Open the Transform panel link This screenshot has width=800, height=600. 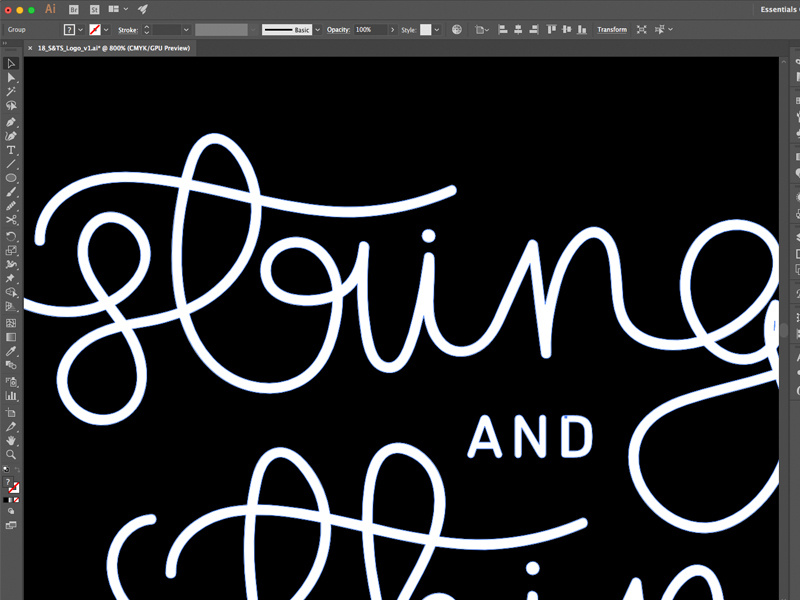click(x=612, y=30)
